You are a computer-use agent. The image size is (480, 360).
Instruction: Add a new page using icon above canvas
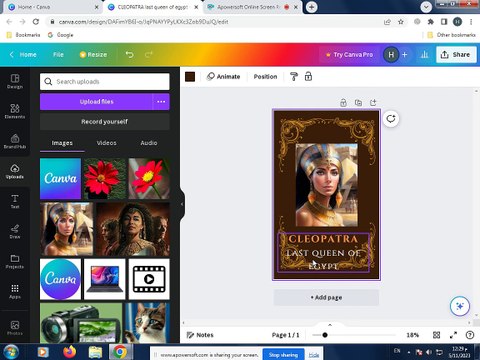(x=373, y=103)
